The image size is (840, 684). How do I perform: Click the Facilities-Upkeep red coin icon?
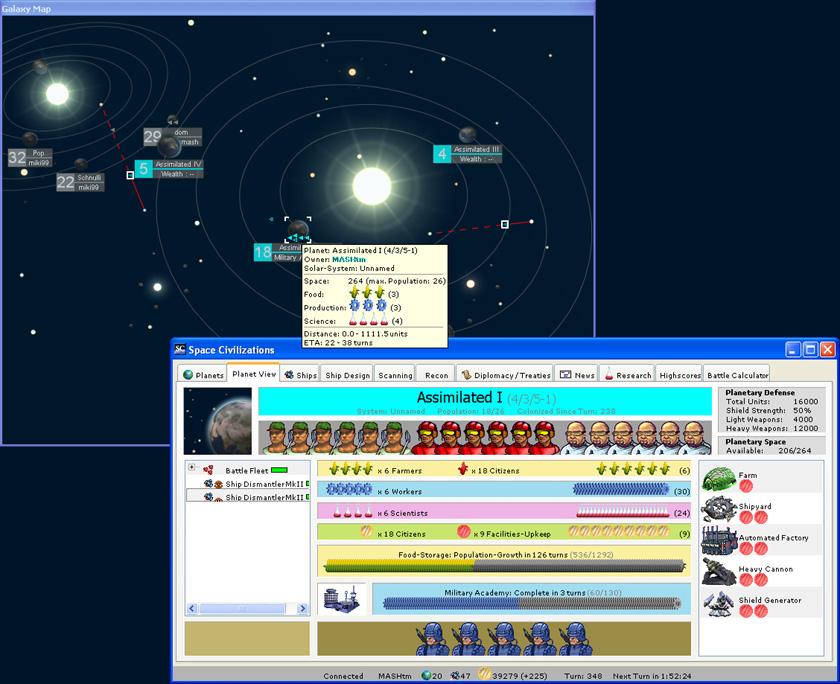click(x=463, y=532)
